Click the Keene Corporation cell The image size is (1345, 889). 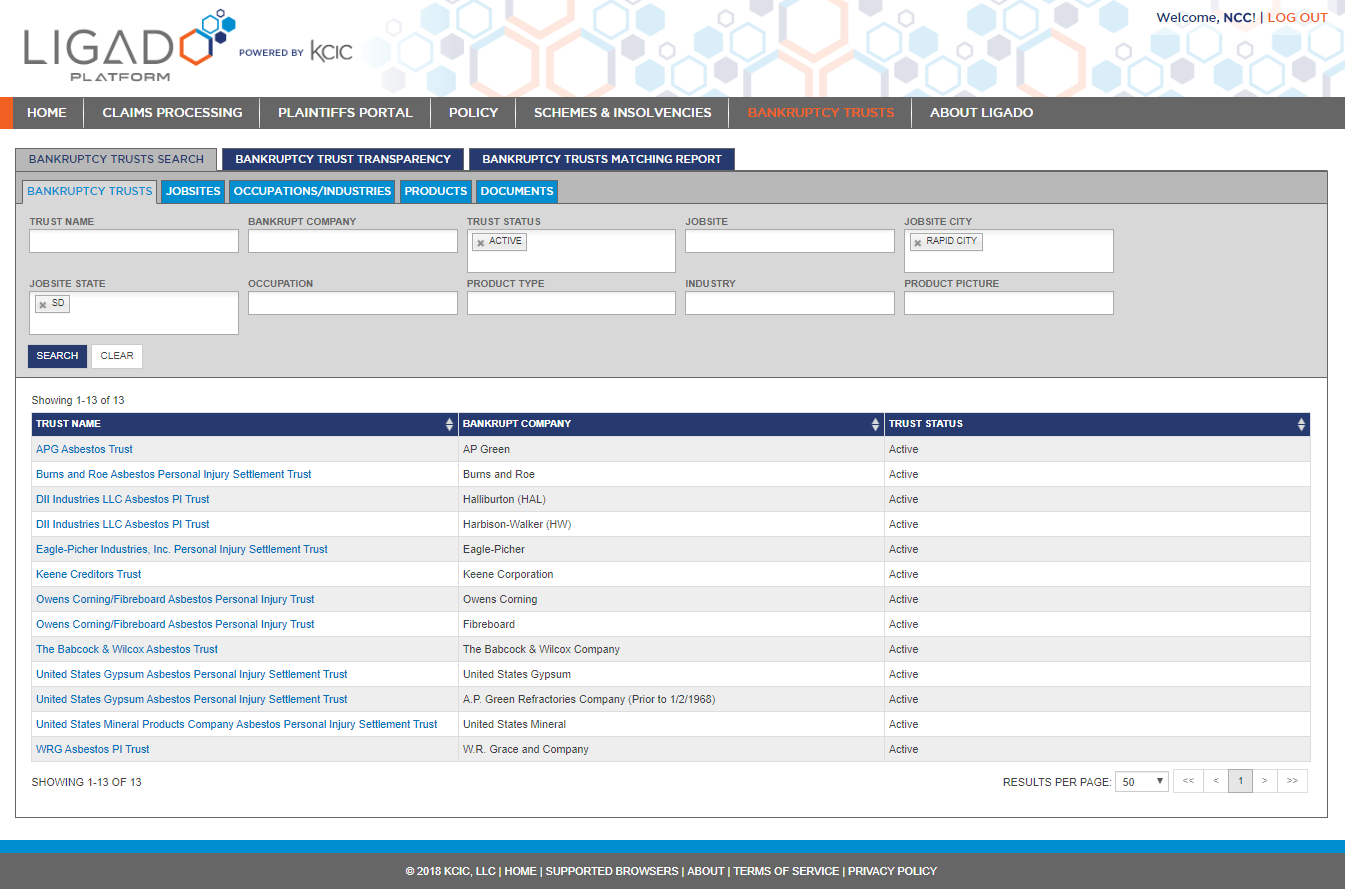tap(671, 574)
